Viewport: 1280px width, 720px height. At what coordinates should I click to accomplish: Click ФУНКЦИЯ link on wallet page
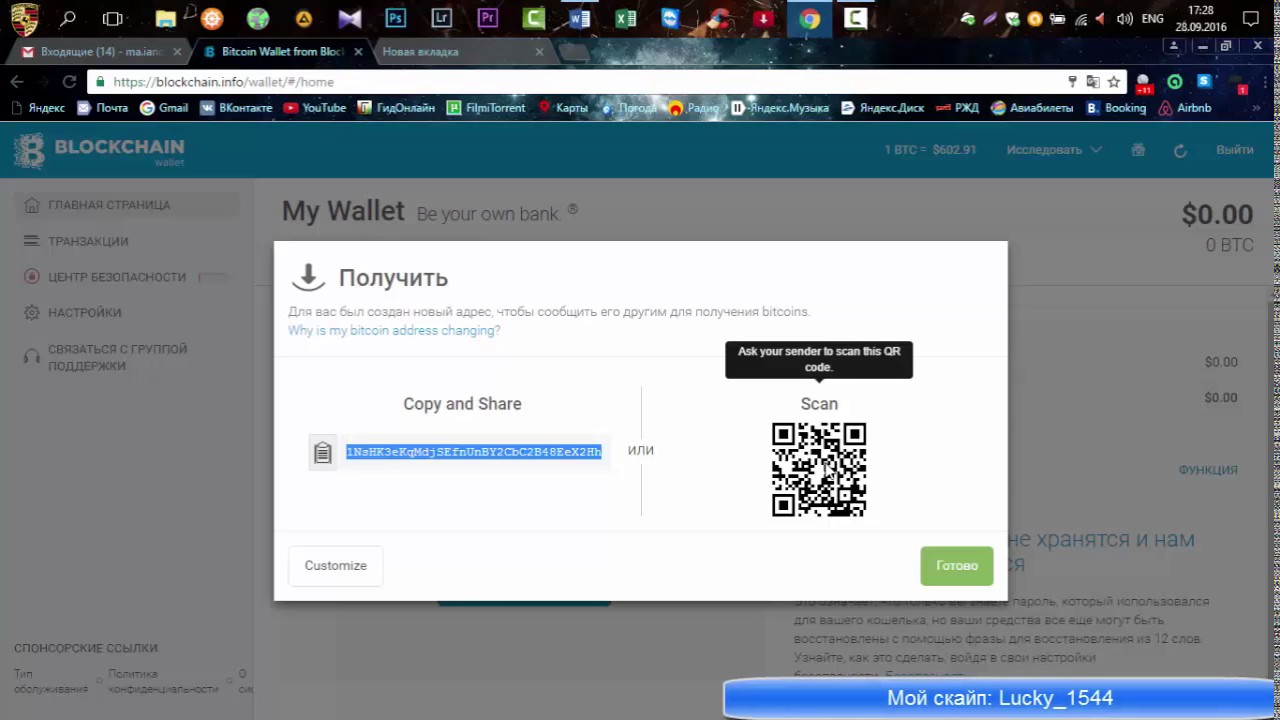(1208, 470)
